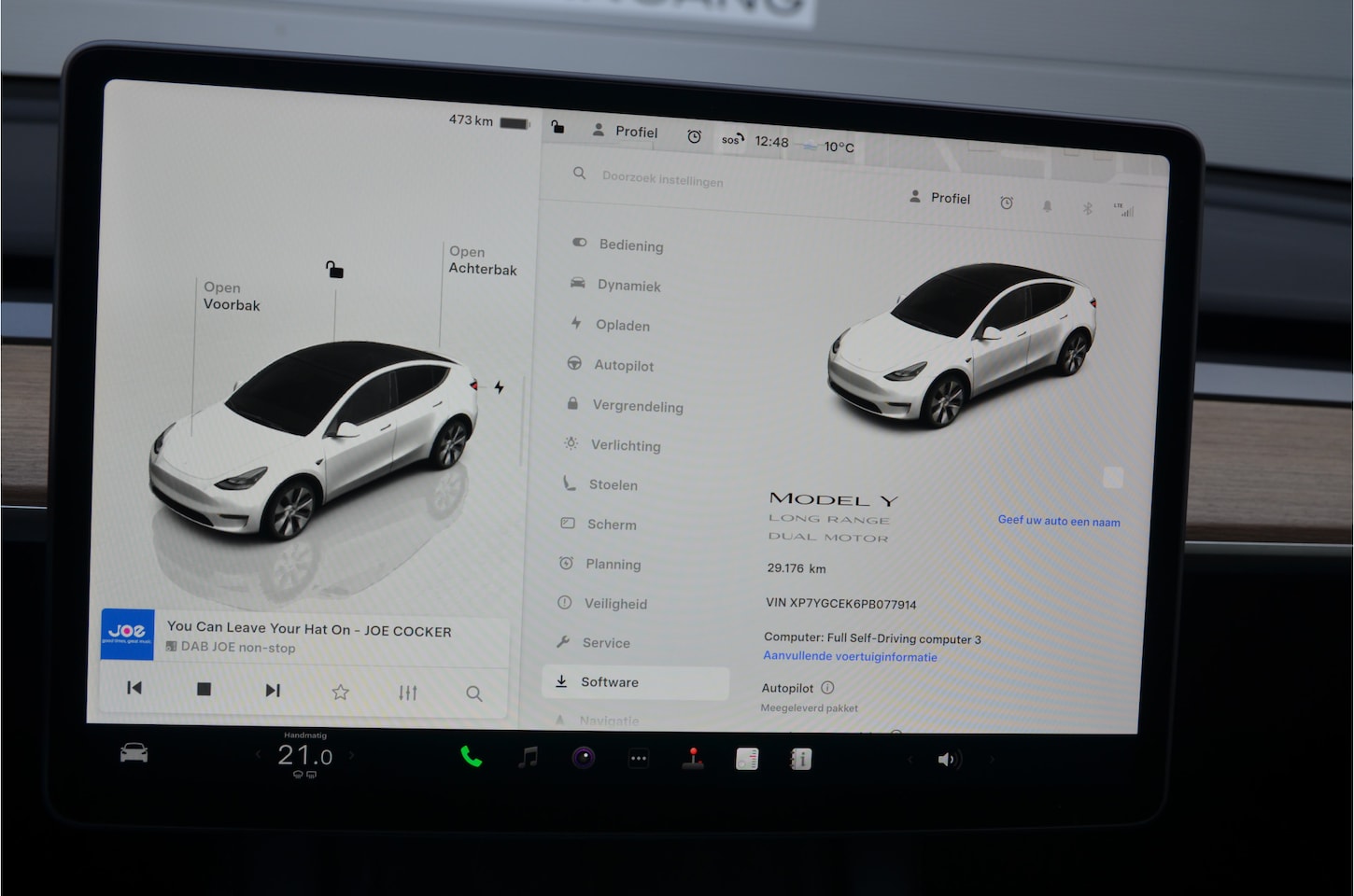This screenshot has height=896, width=1354.
Task: Increase temperature with right chevron
Action: tap(352, 755)
